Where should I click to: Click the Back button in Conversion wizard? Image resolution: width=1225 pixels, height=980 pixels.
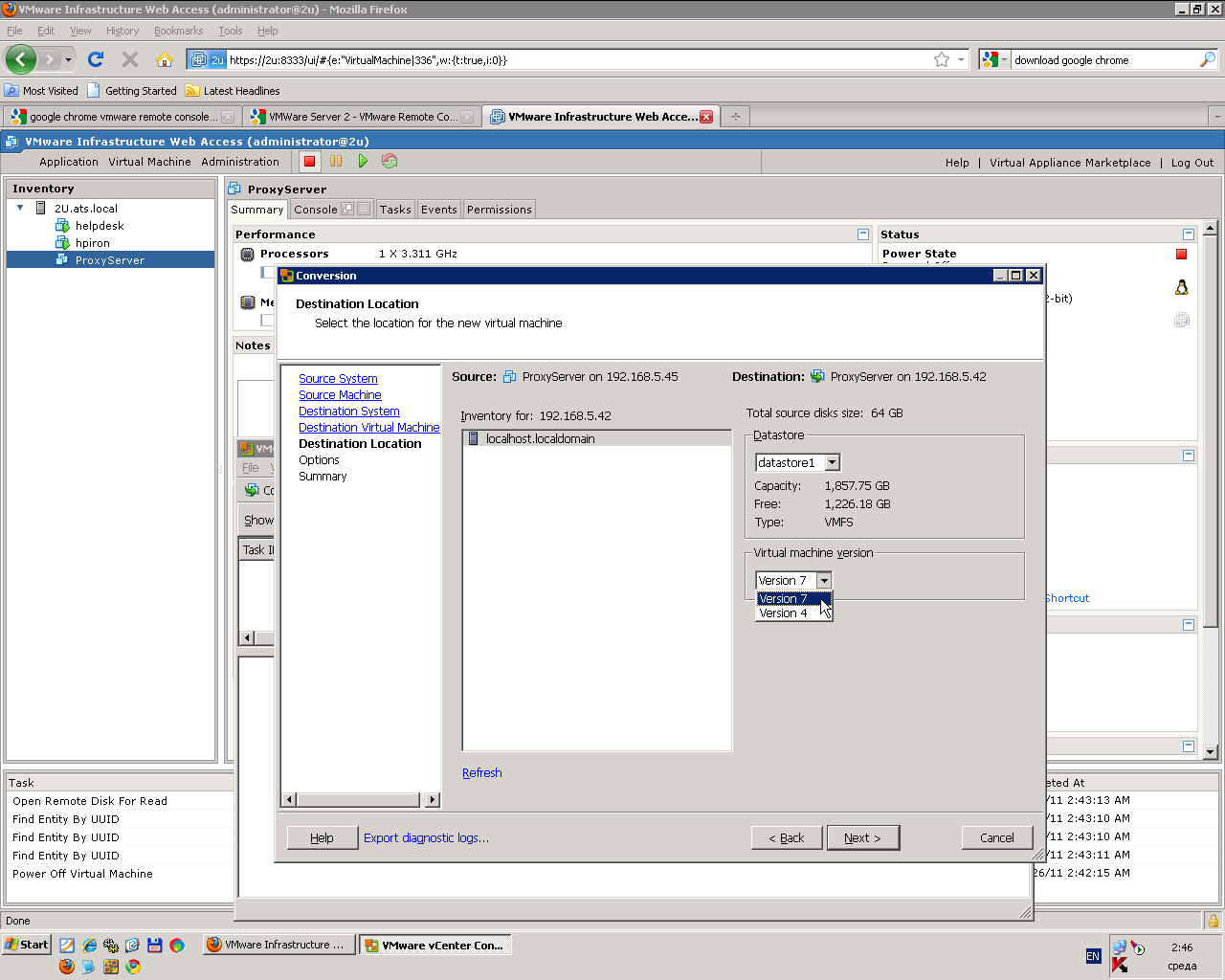787,837
